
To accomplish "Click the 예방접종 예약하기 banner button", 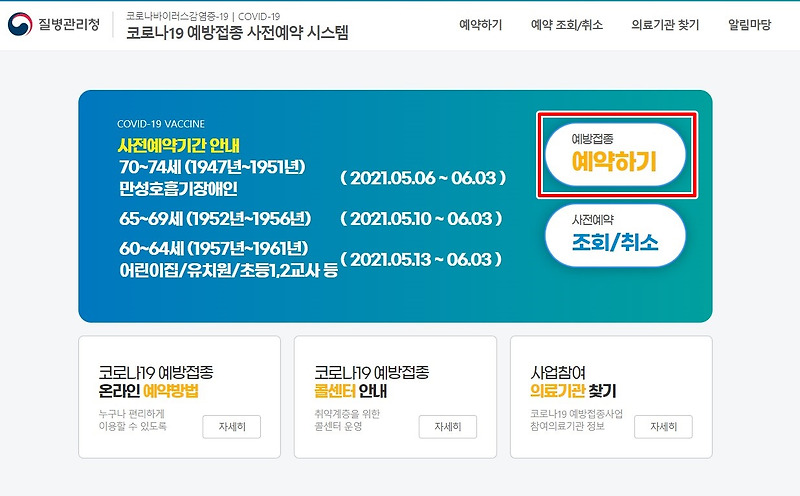I will pos(615,154).
